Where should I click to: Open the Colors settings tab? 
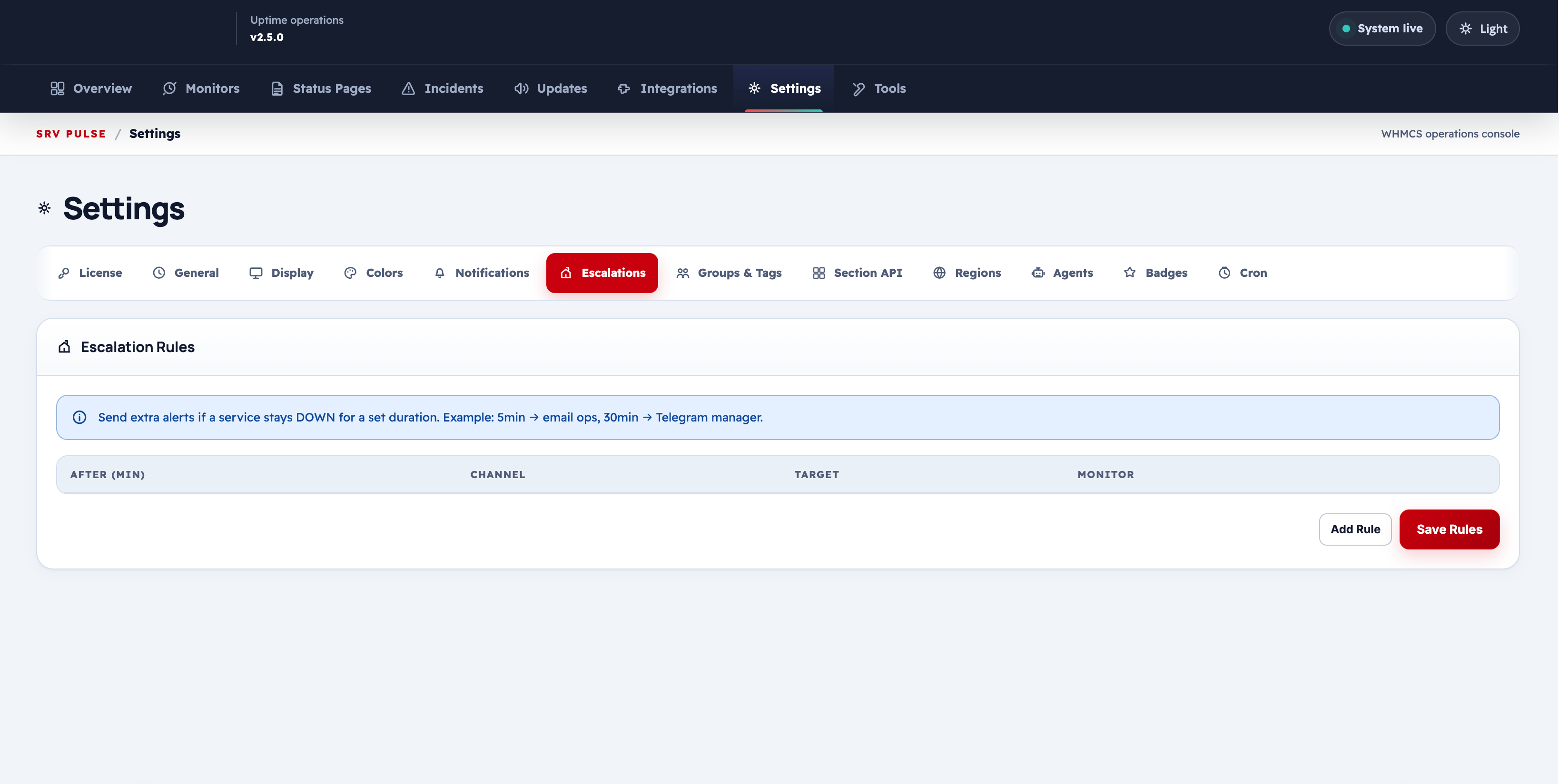pyautogui.click(x=374, y=273)
